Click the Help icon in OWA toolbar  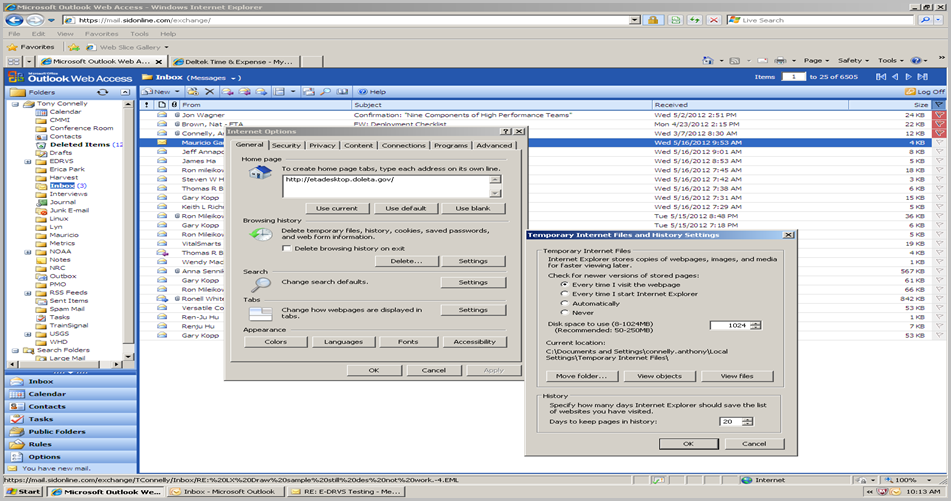click(363, 92)
